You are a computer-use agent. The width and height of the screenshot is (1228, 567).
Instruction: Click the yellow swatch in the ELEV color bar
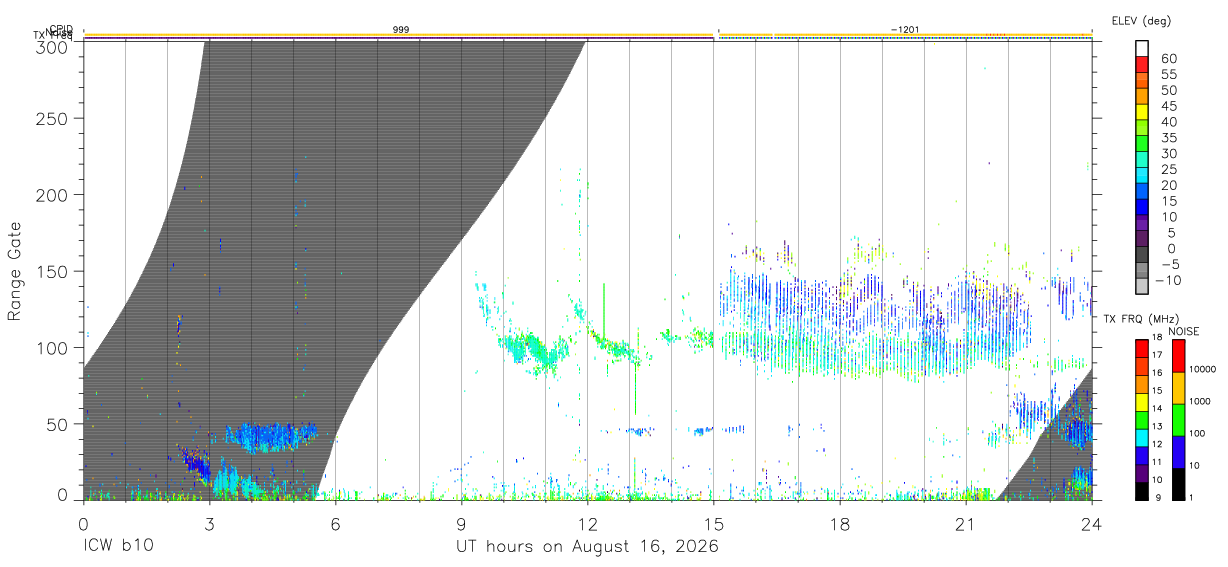(x=1142, y=112)
